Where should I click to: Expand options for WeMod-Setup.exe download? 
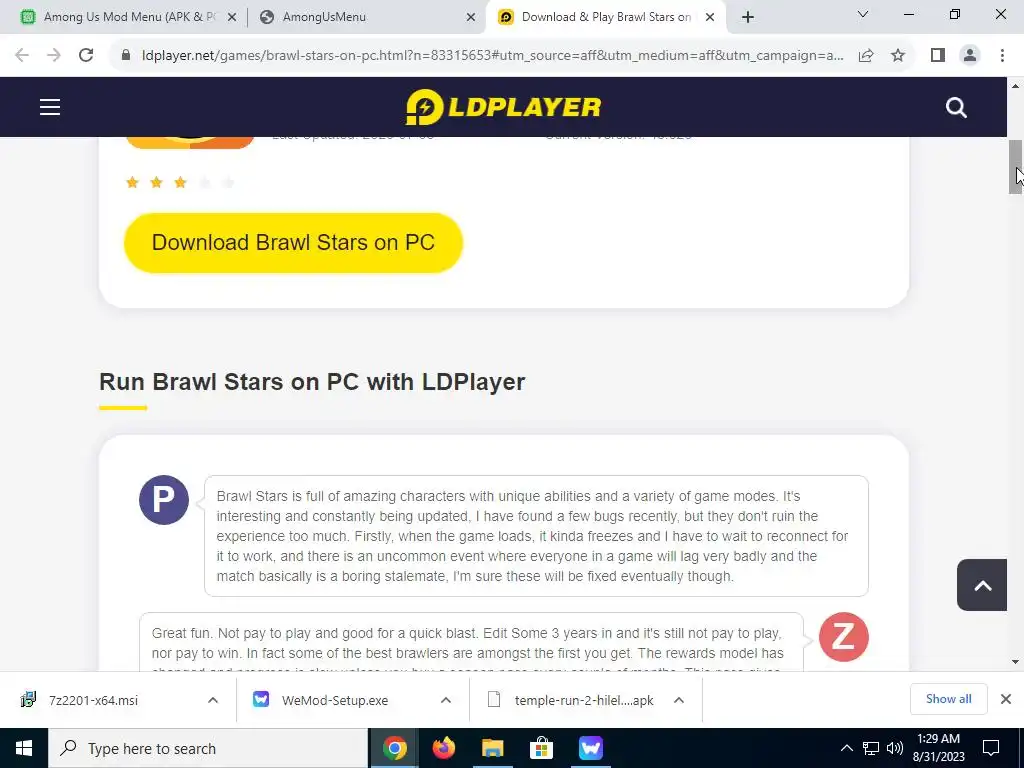[446, 700]
